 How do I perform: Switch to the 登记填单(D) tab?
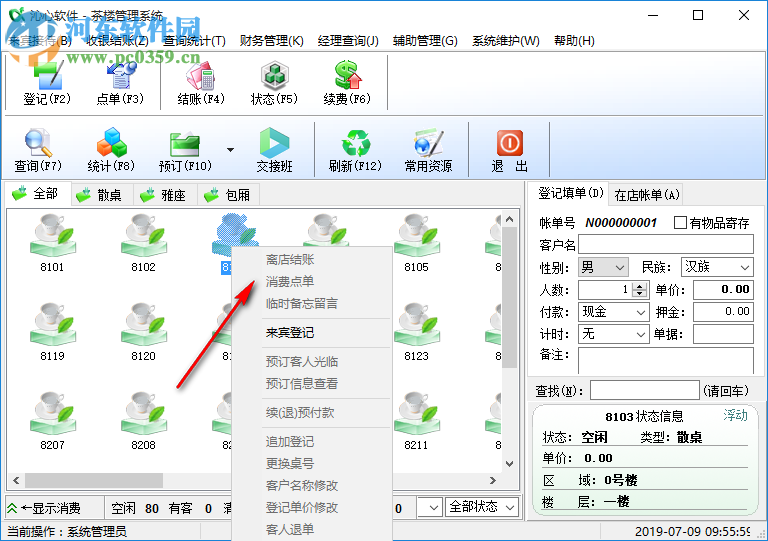[x=570, y=193]
